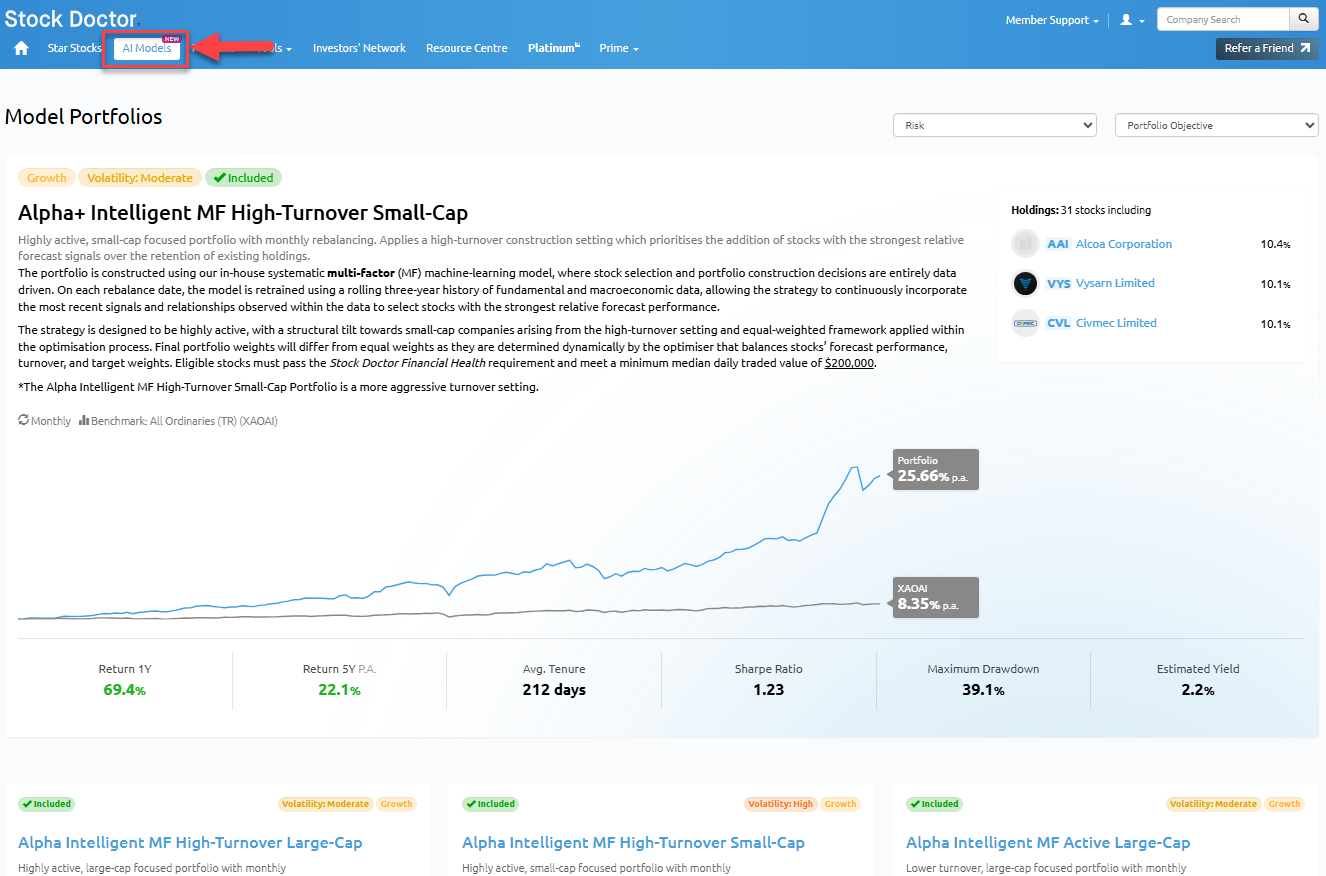Click the Volatility: High tag on bottom card

click(781, 804)
